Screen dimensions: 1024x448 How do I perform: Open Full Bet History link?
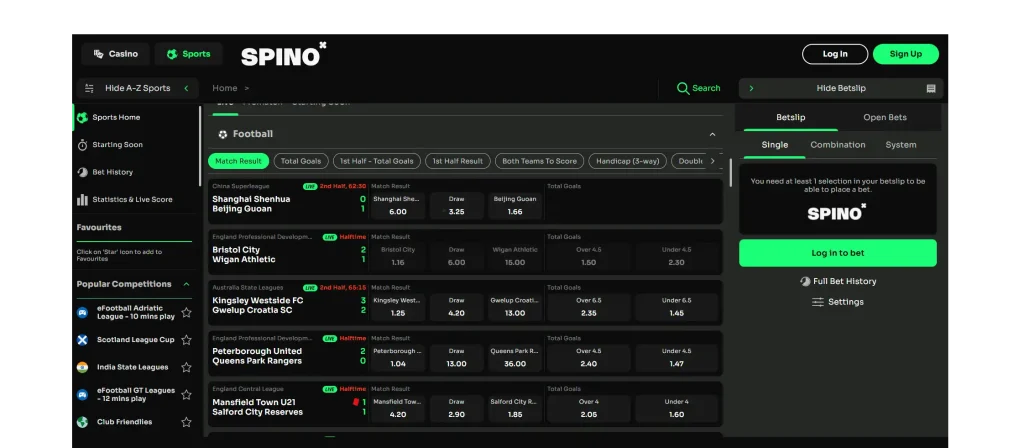838,281
